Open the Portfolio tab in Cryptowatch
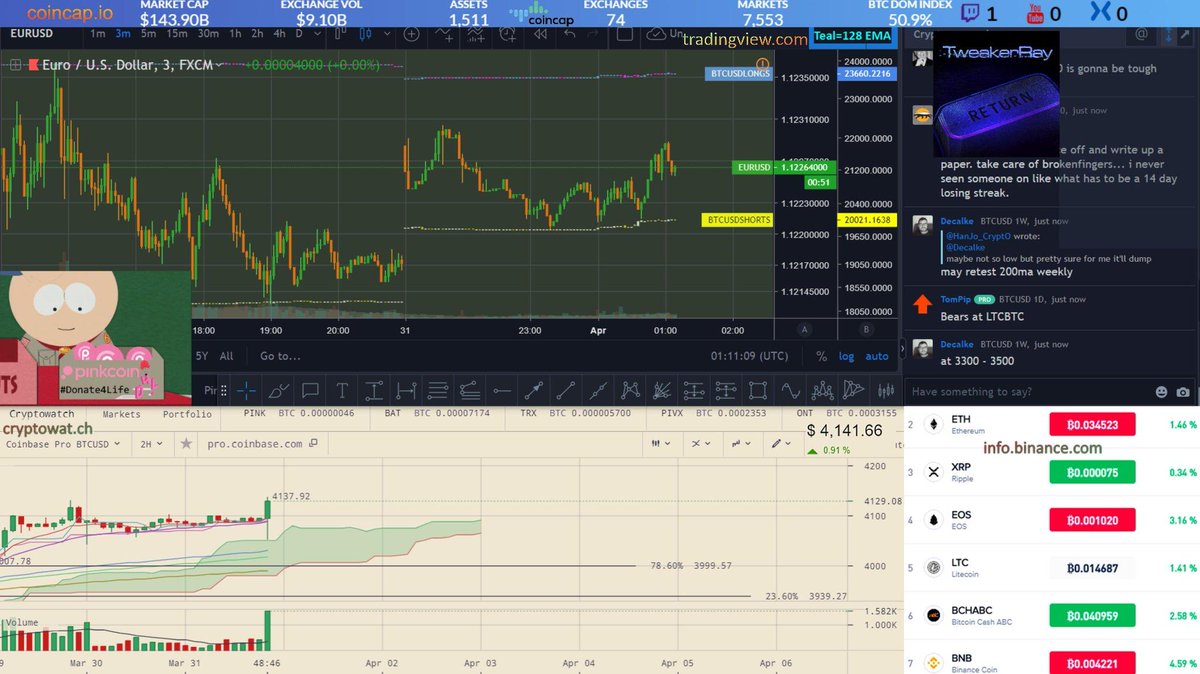The width and height of the screenshot is (1200, 674). pyautogui.click(x=188, y=413)
